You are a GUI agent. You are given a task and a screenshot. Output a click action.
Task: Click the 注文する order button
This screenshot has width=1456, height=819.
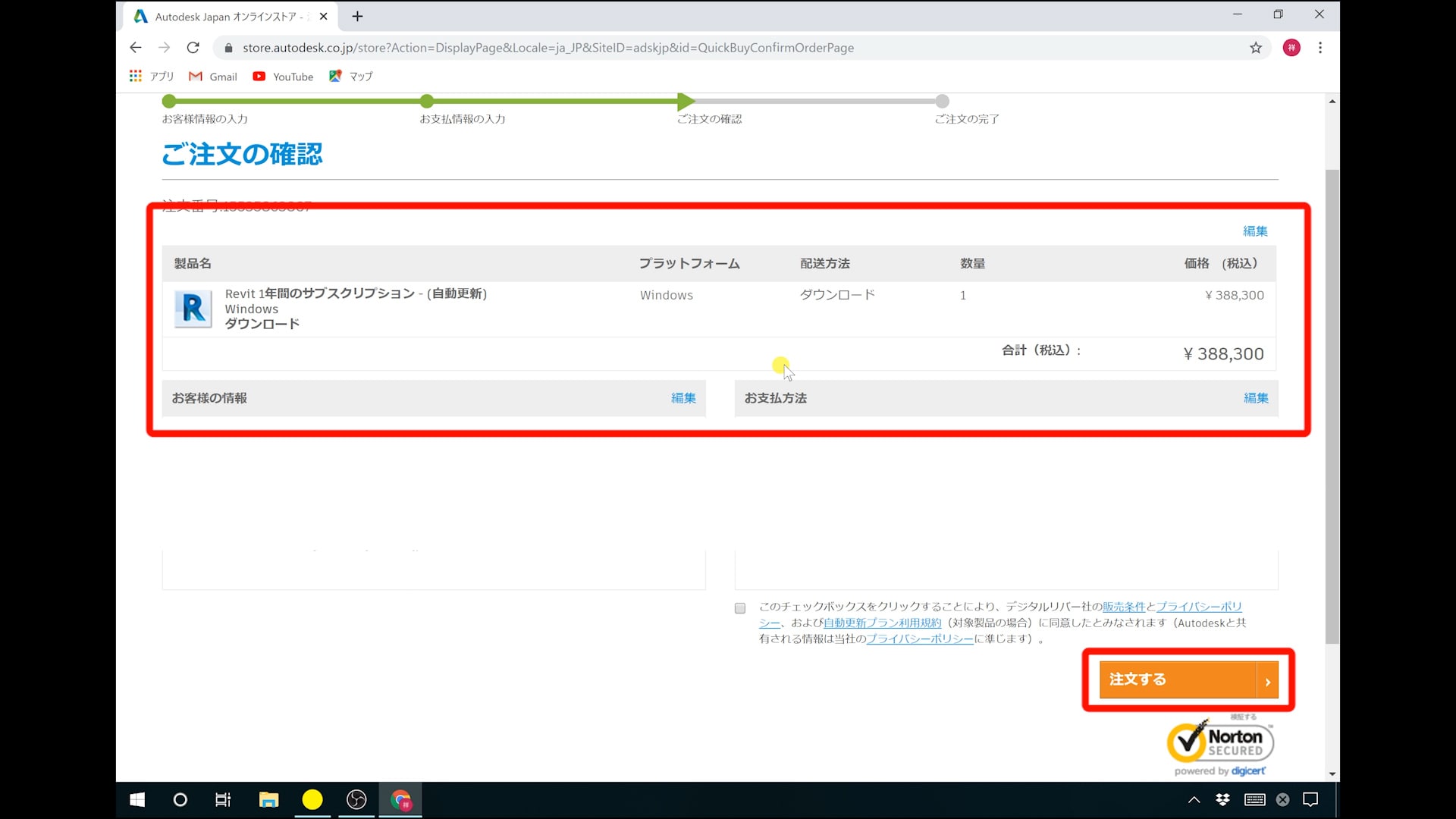1177,679
